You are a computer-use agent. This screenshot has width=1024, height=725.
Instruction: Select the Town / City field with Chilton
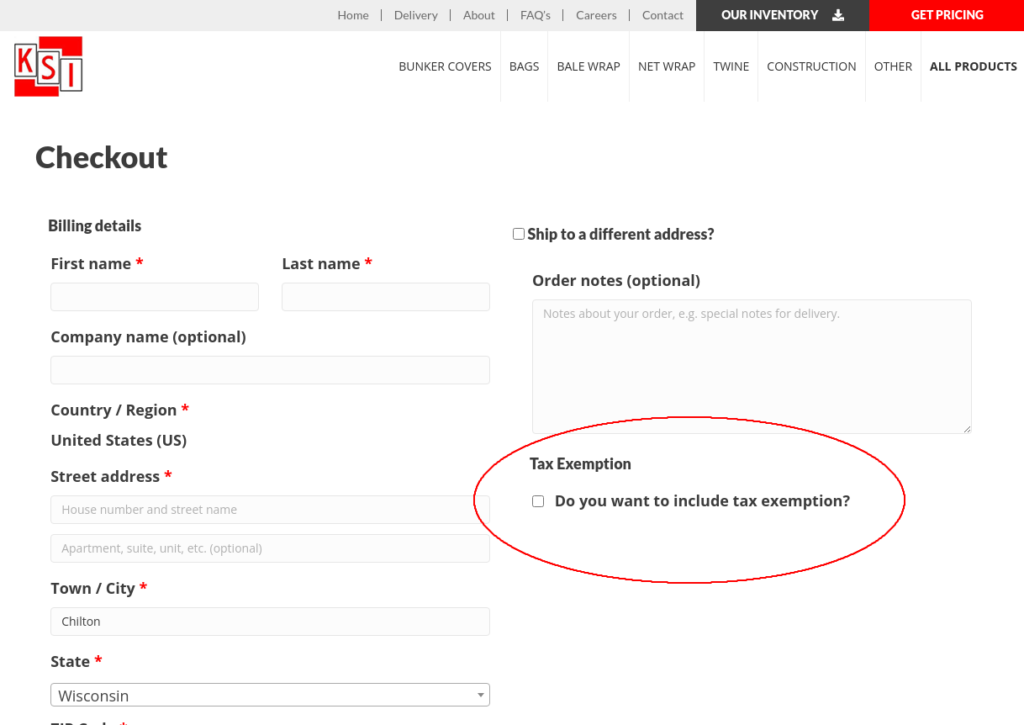click(270, 621)
